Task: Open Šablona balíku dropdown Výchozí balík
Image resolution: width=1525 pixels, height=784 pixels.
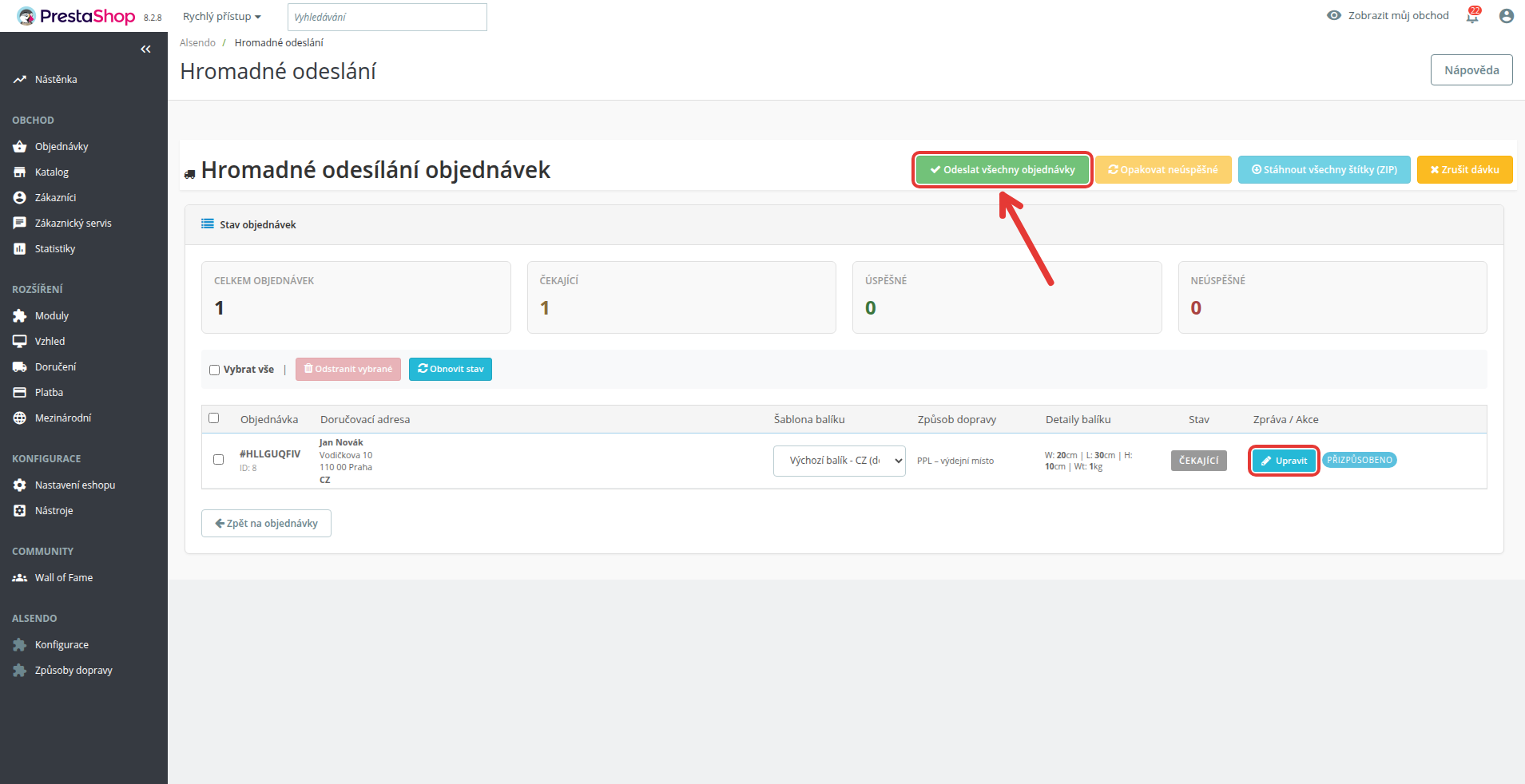Action: pos(839,461)
